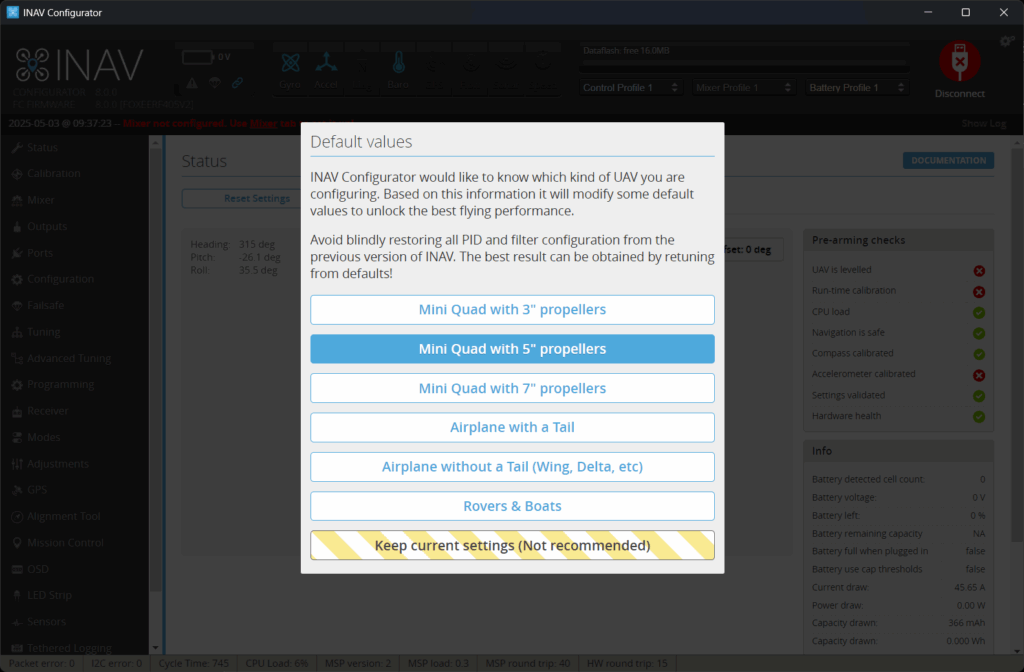1024x672 pixels.
Task: Select Airplane without a Tail (Wing, Delta)
Action: [512, 466]
